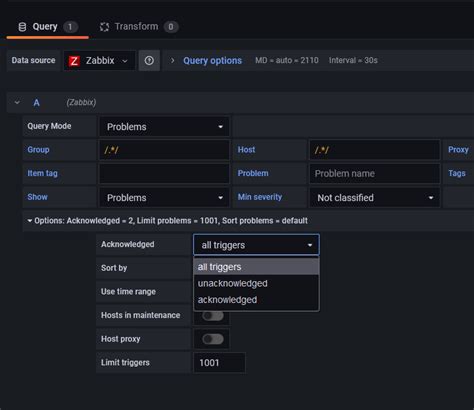Enable the Host proxy switch
The height and width of the screenshot is (410, 474).
[213, 339]
